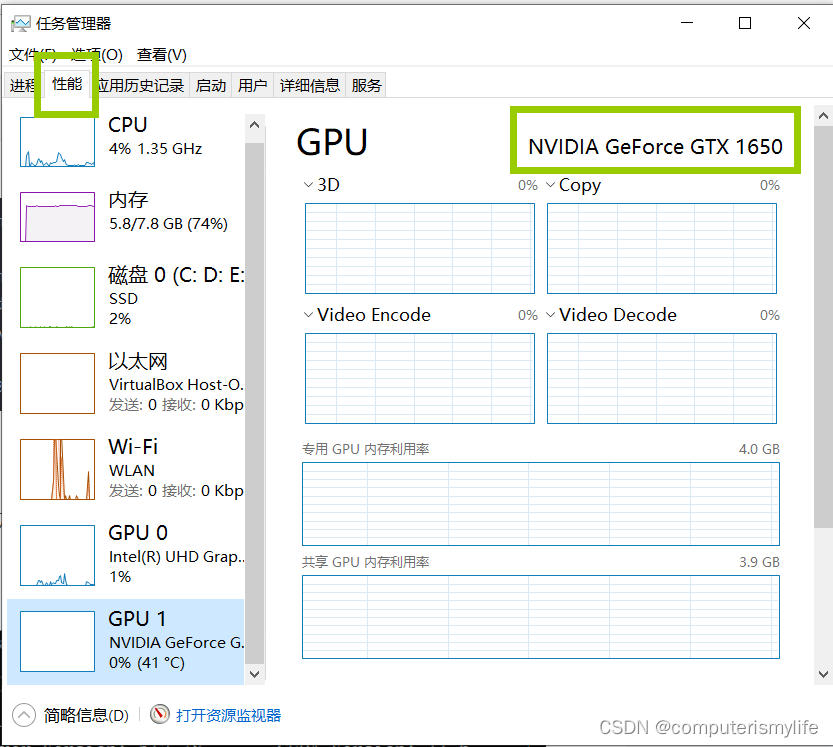
Task: Click the 共享 GPU 内存利用率 graph
Action: tap(541, 617)
